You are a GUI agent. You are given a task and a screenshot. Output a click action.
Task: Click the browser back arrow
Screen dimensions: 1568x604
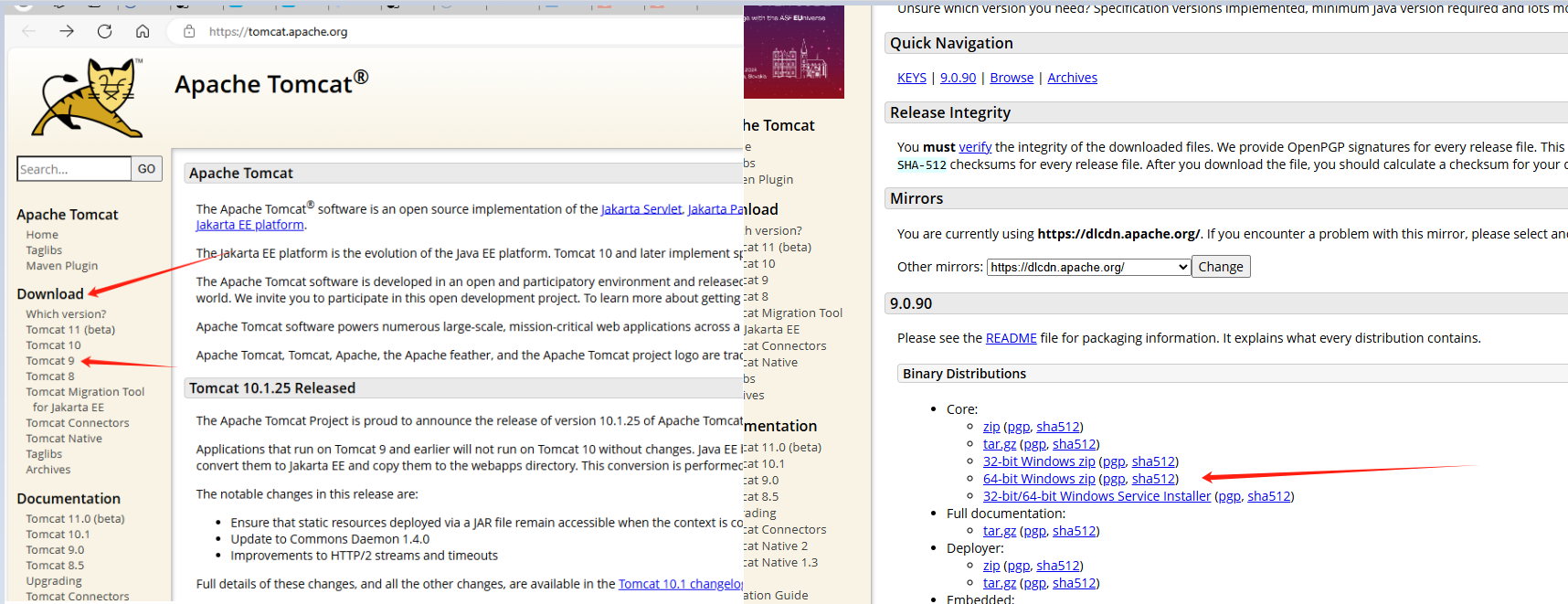28,31
